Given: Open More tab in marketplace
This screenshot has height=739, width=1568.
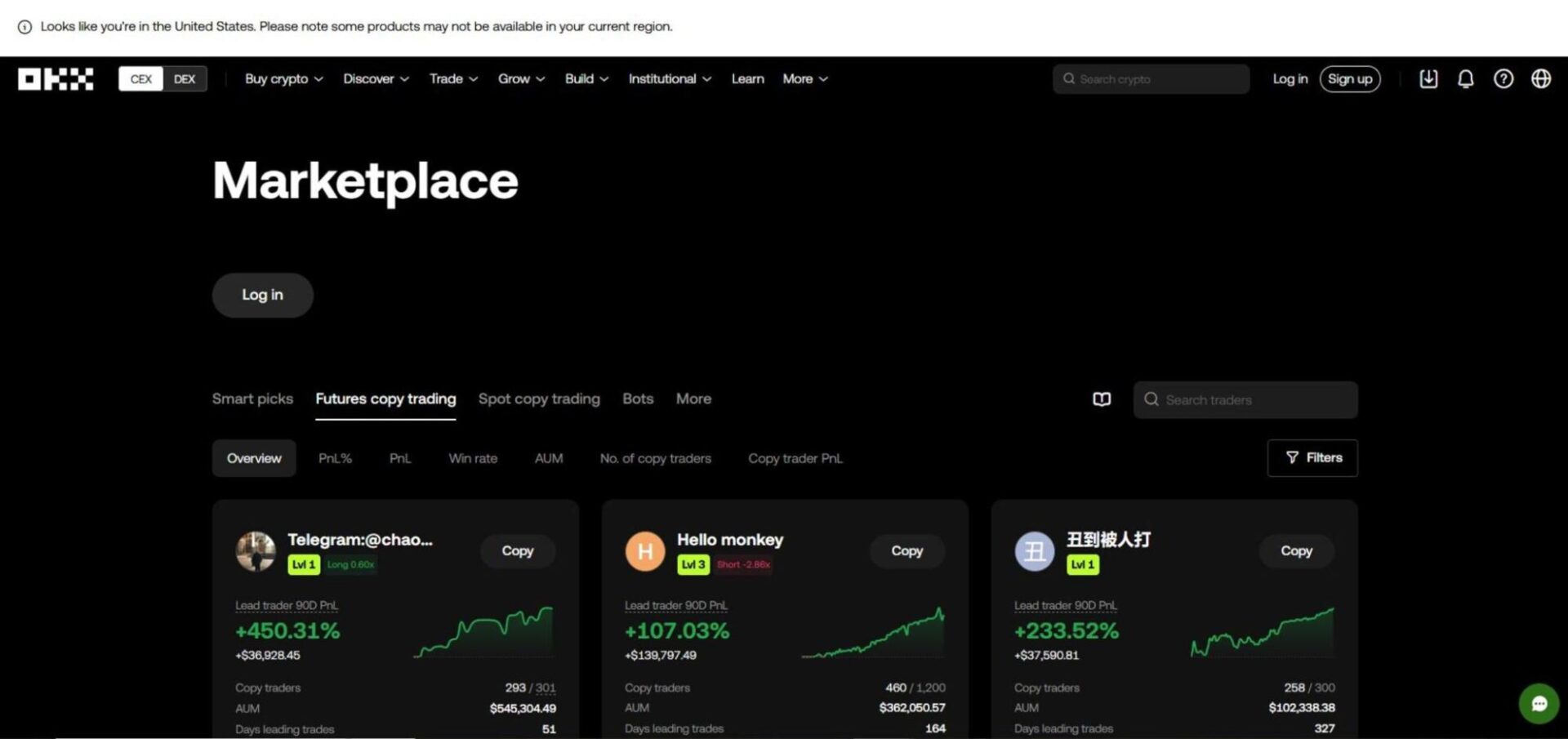Looking at the screenshot, I should pyautogui.click(x=693, y=398).
